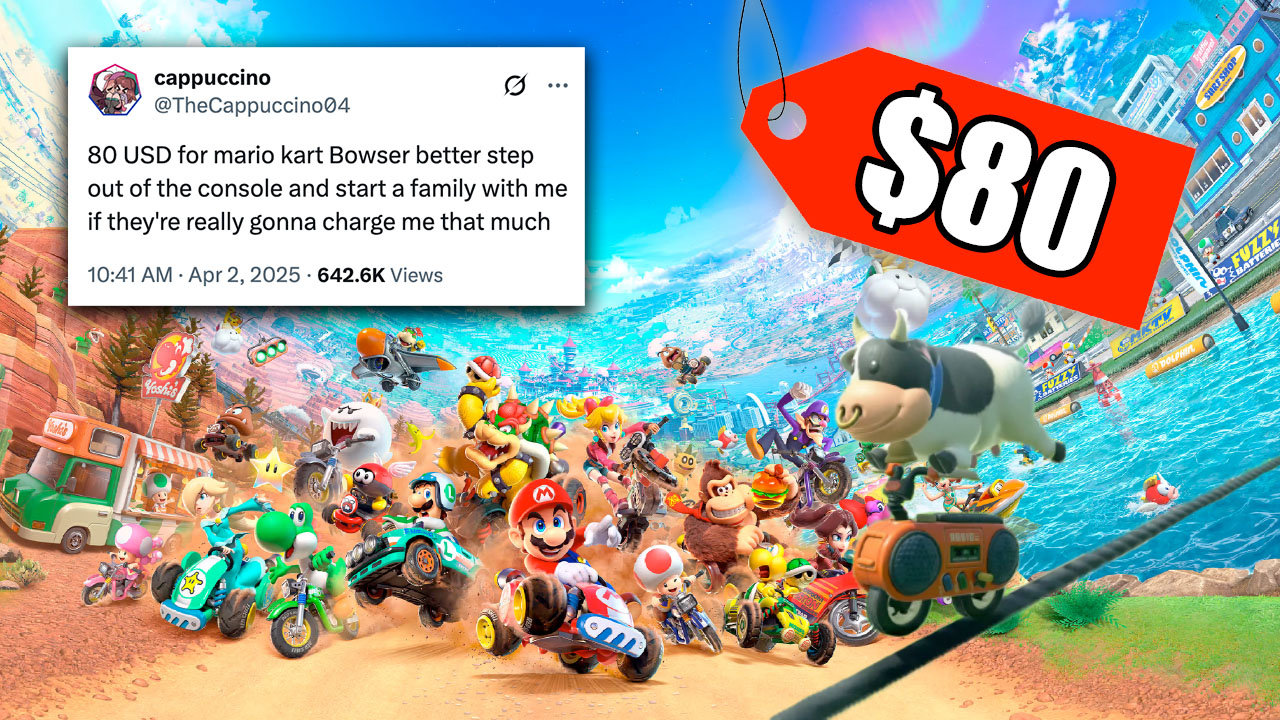
Task: Click the hole in the price tag
Action: (x=787, y=120)
